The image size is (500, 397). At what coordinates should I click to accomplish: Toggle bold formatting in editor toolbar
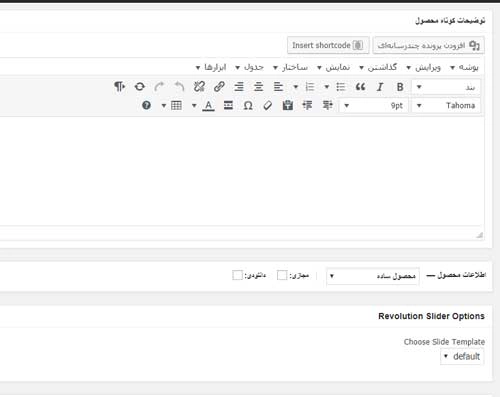point(400,87)
